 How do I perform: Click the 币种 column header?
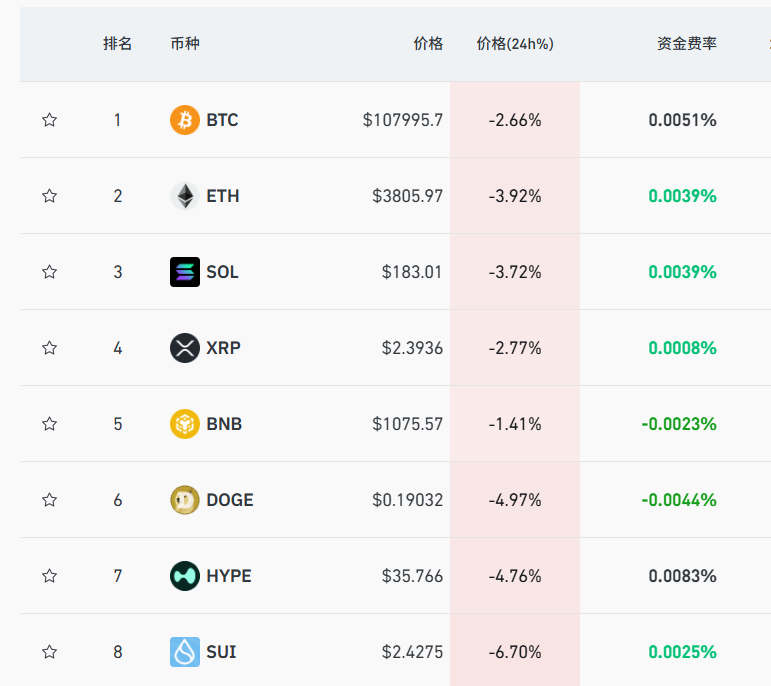(185, 44)
